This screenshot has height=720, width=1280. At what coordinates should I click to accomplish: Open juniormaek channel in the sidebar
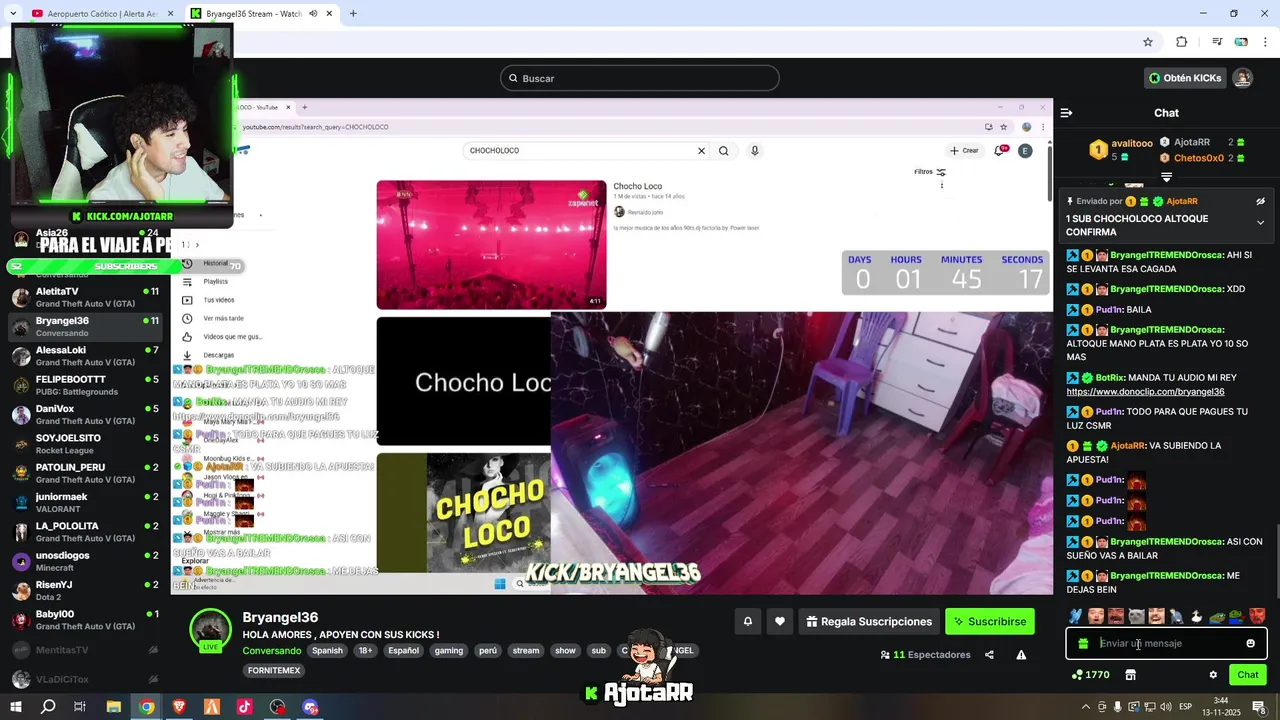pos(85,502)
